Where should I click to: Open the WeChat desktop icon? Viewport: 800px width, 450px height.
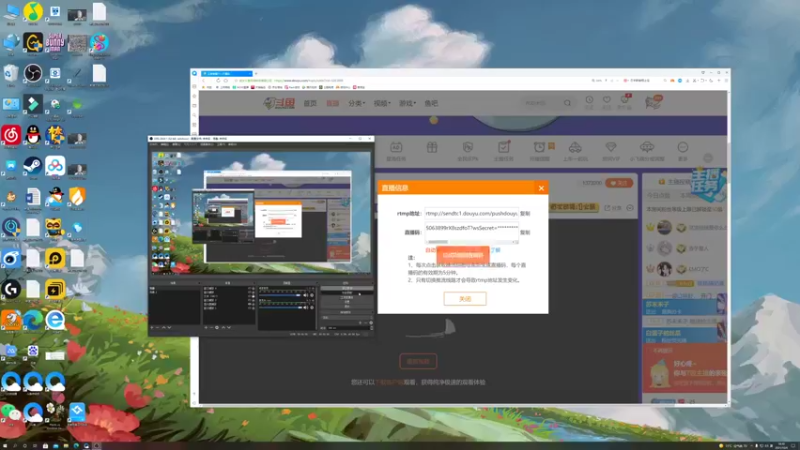pos(11,412)
